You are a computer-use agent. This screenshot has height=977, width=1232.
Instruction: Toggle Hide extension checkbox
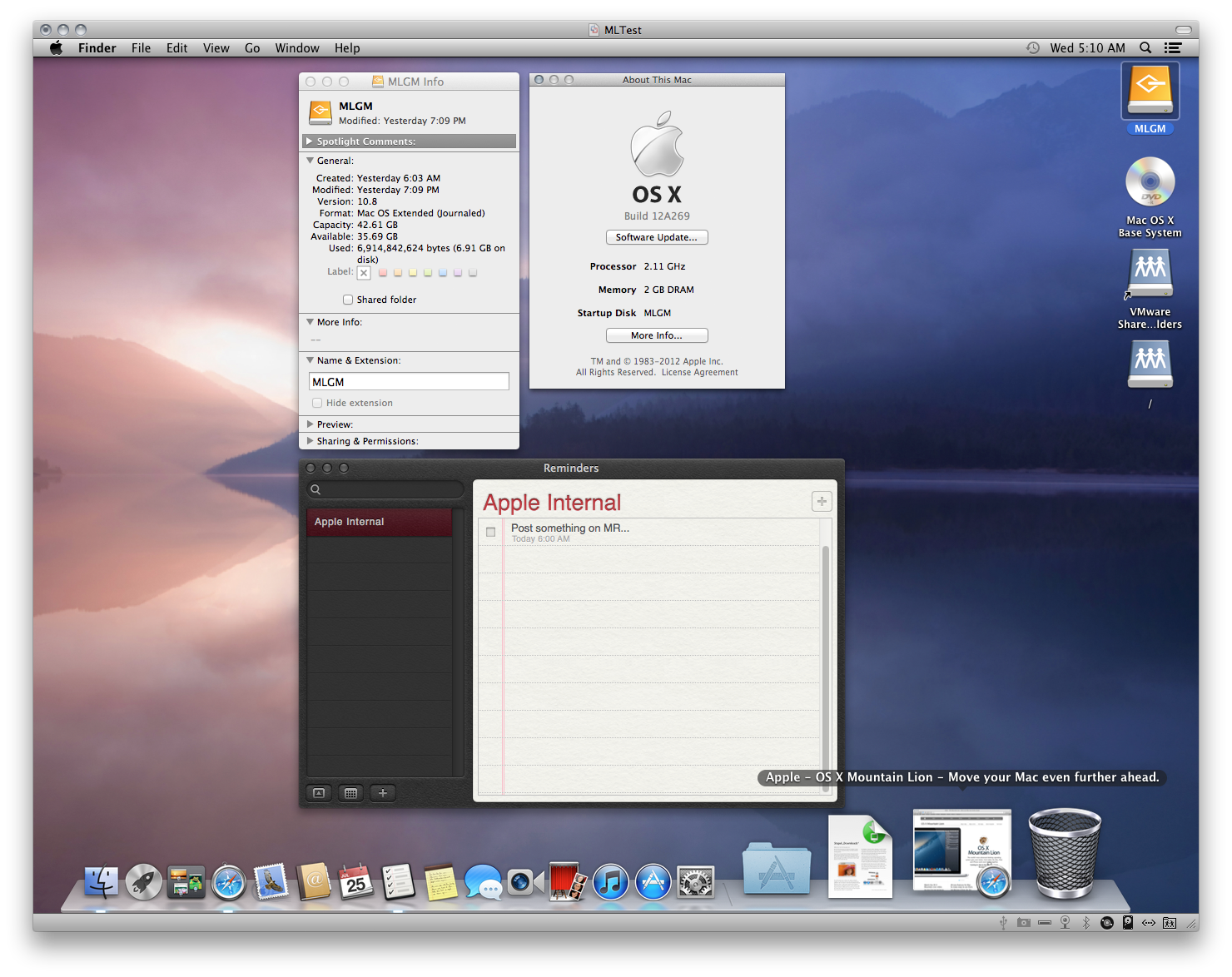pos(317,403)
